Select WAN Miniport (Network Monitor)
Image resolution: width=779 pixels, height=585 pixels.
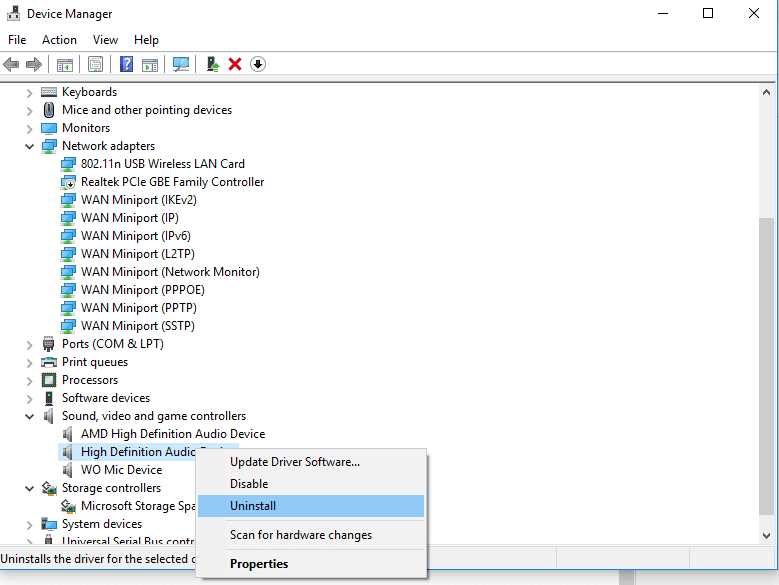point(170,272)
